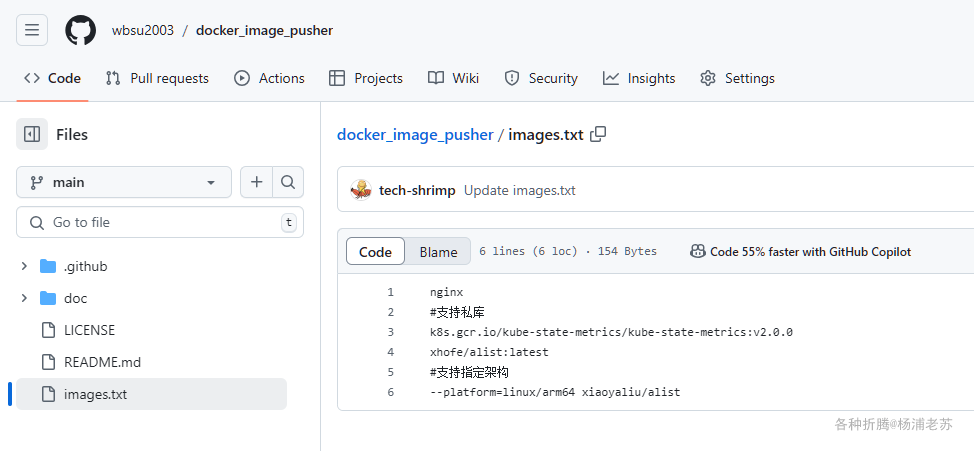Screen dimensions: 974x451
Task: Select README.md in the file tree
Action: coord(102,362)
